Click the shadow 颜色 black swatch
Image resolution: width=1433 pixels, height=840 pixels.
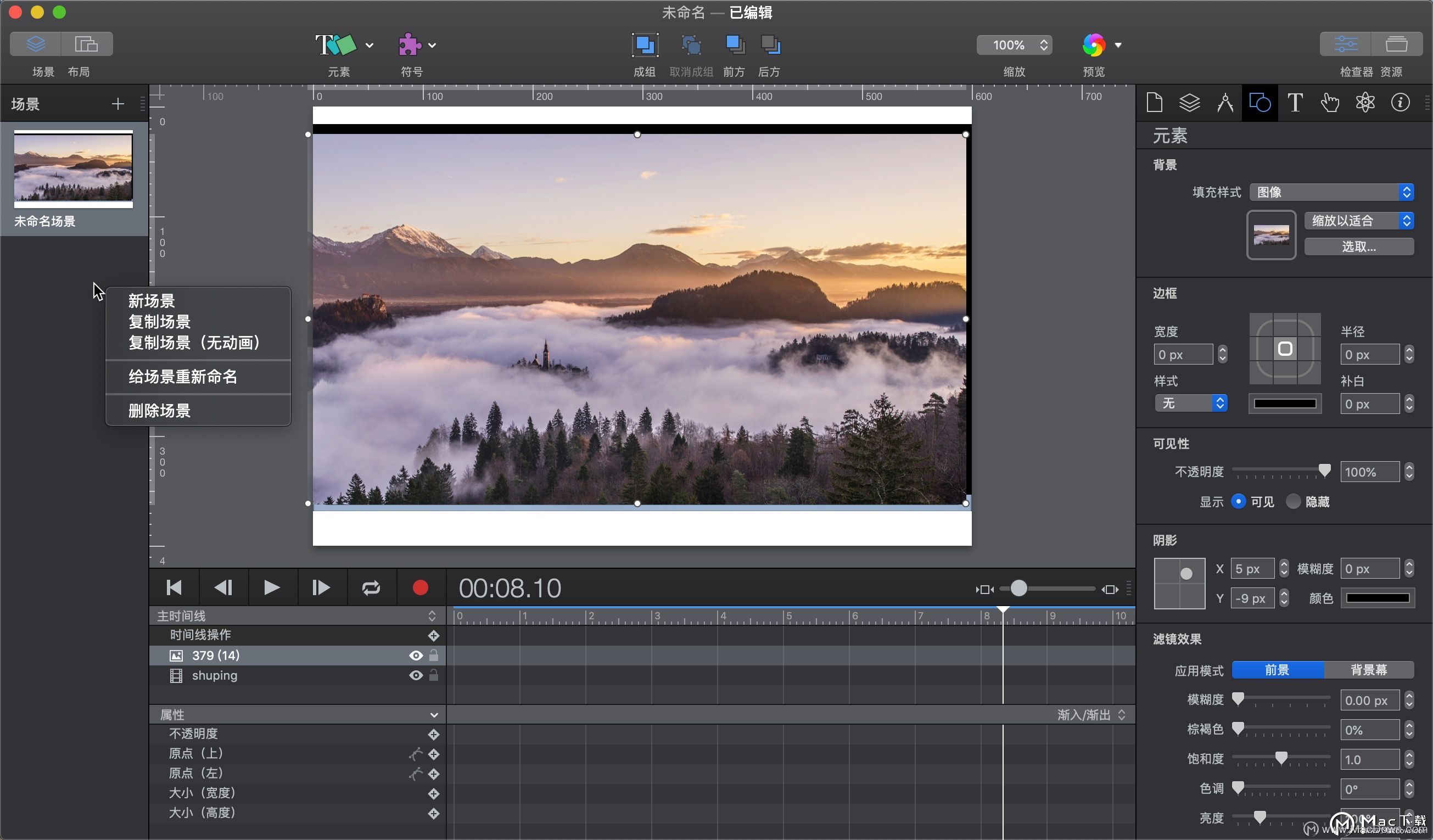coord(1377,598)
